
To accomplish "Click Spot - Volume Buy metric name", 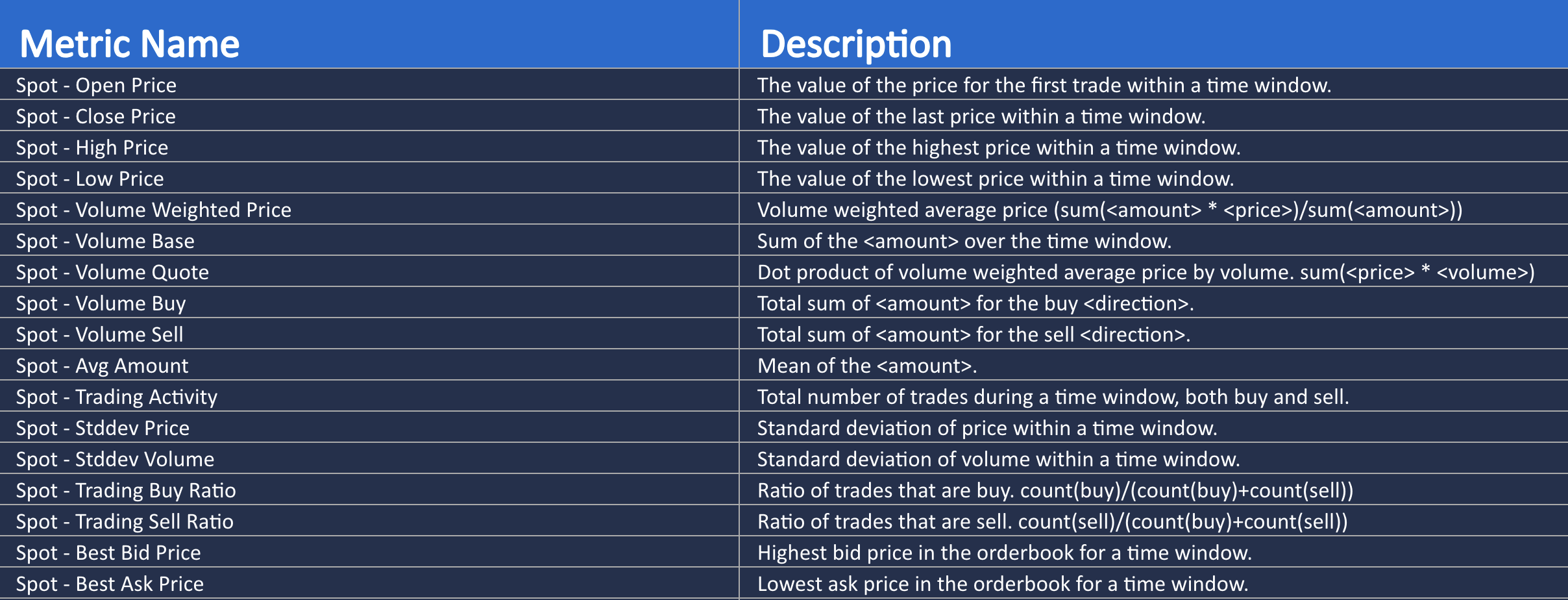I will [101, 303].
